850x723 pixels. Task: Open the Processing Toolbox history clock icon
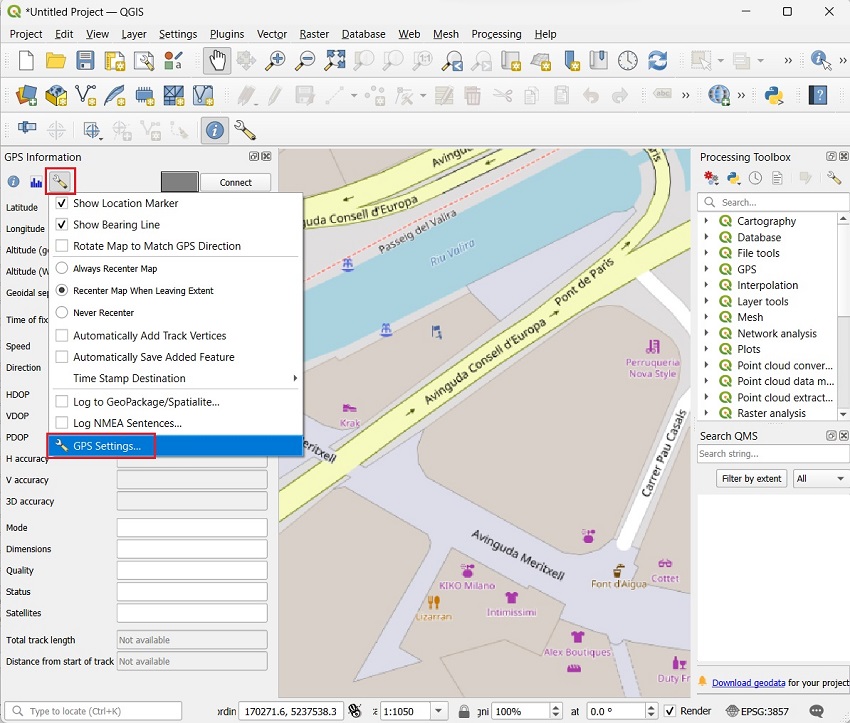(755, 178)
